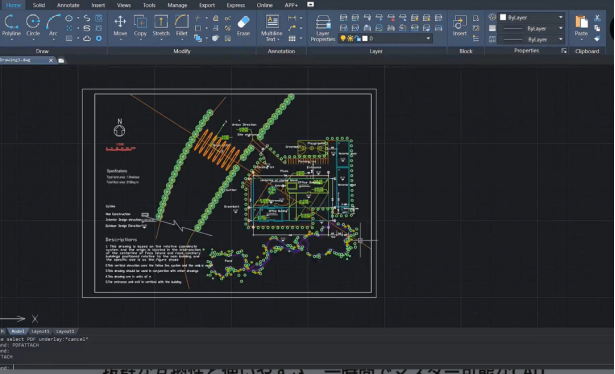Expand the Arc options dropdown arrow
The height and width of the screenshot is (374, 615).
(x=53, y=39)
